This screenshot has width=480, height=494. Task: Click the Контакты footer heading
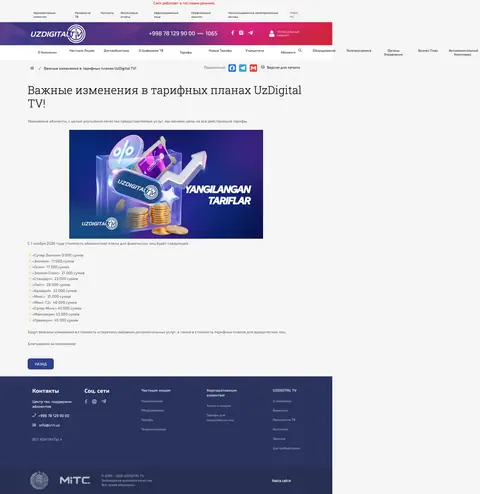pyautogui.click(x=46, y=391)
